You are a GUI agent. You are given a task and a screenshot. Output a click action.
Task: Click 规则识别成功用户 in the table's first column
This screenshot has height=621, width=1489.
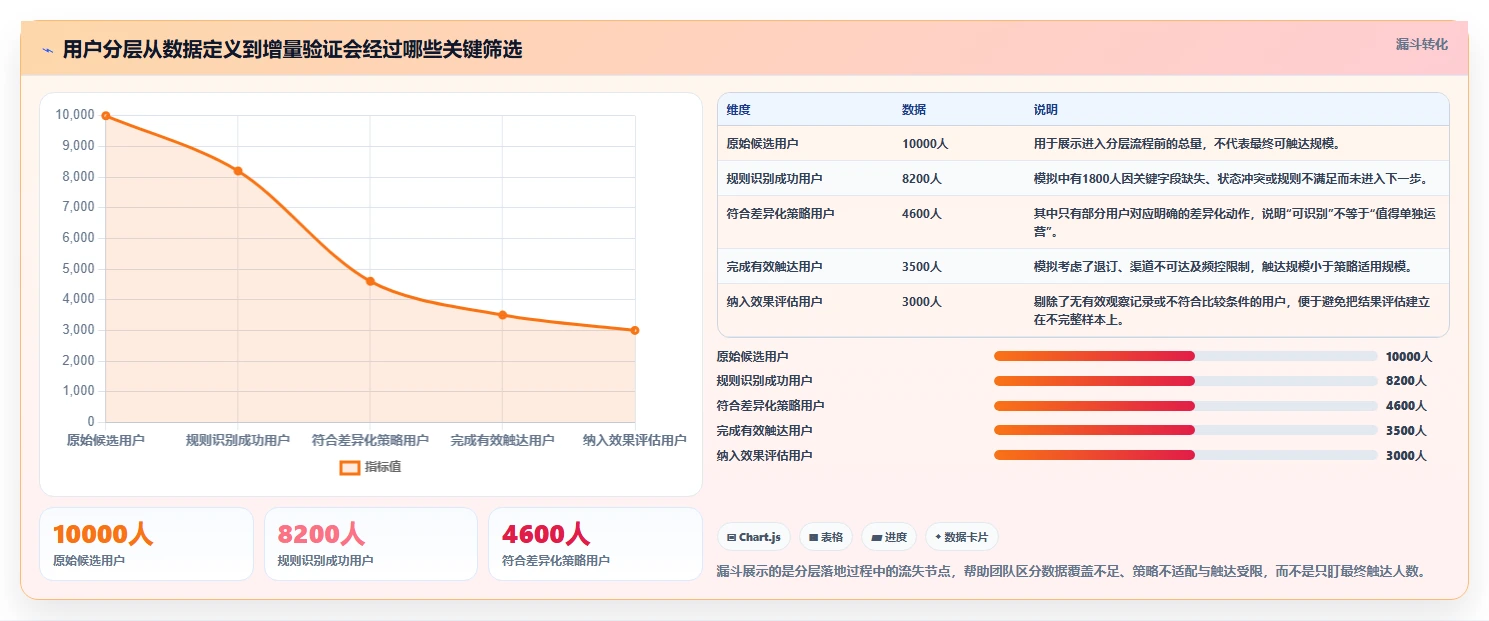coord(774,179)
